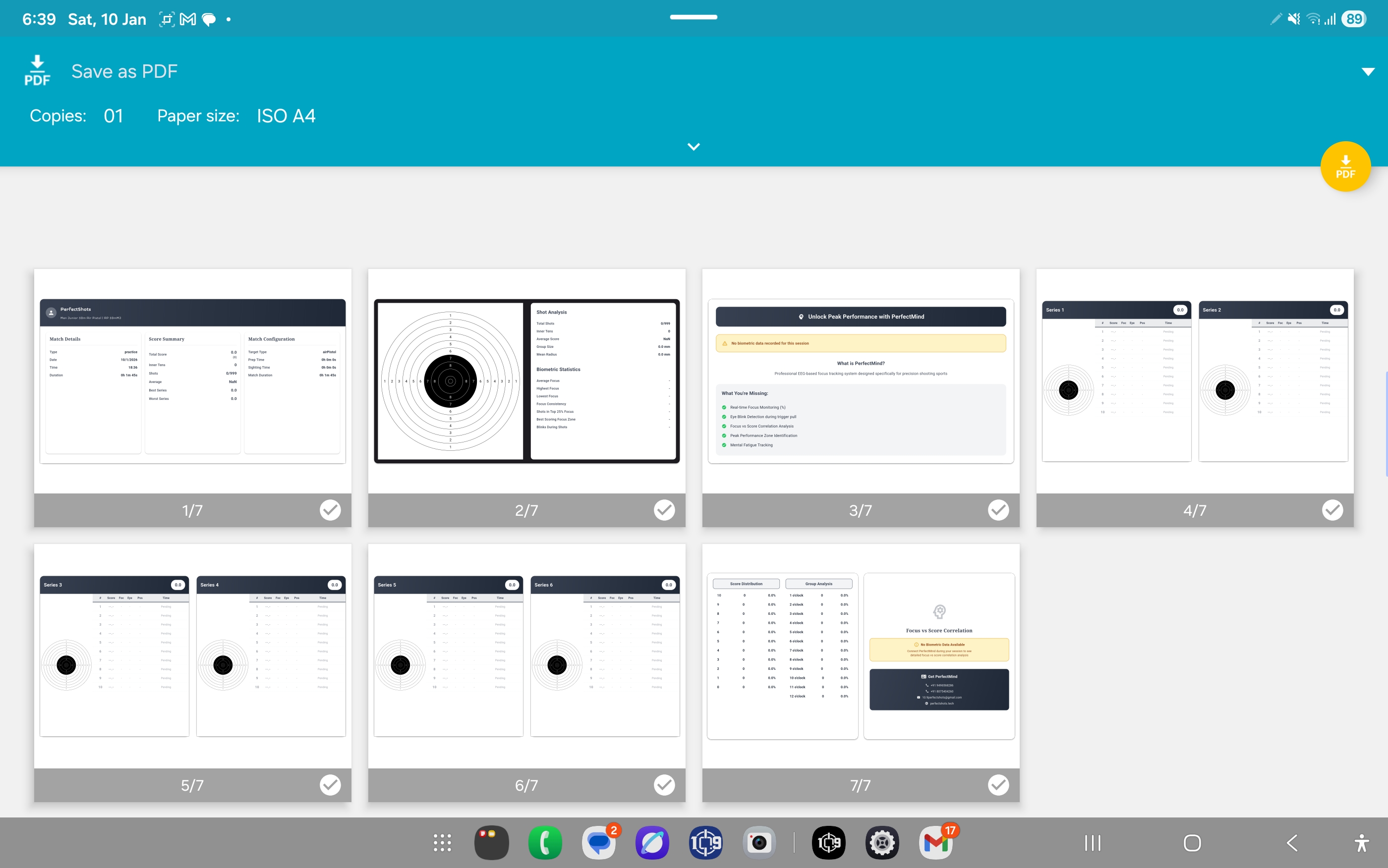Viewport: 1388px width, 868px height.
Task: Launch the Camera app from taskbar
Action: [759, 843]
